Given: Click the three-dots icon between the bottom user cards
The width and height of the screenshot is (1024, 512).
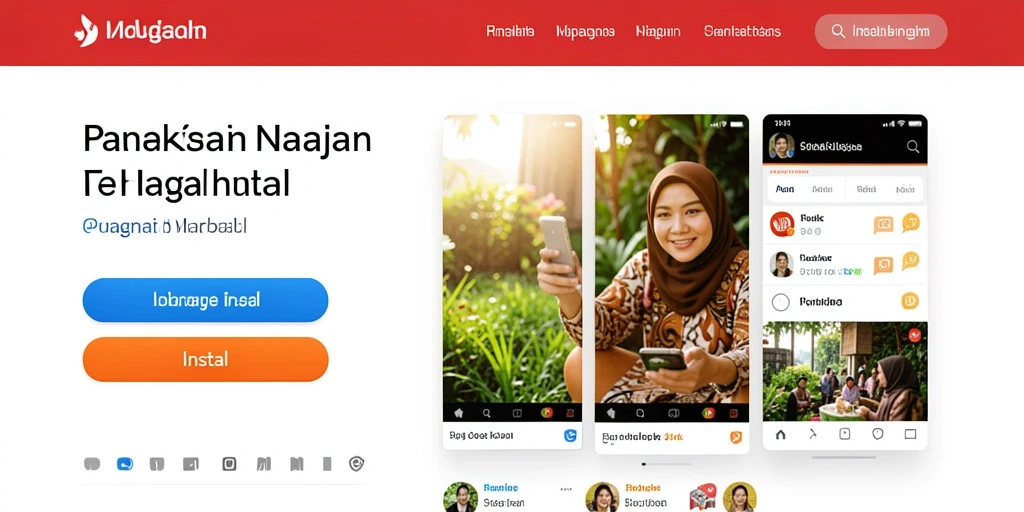Looking at the screenshot, I should pyautogui.click(x=565, y=489).
